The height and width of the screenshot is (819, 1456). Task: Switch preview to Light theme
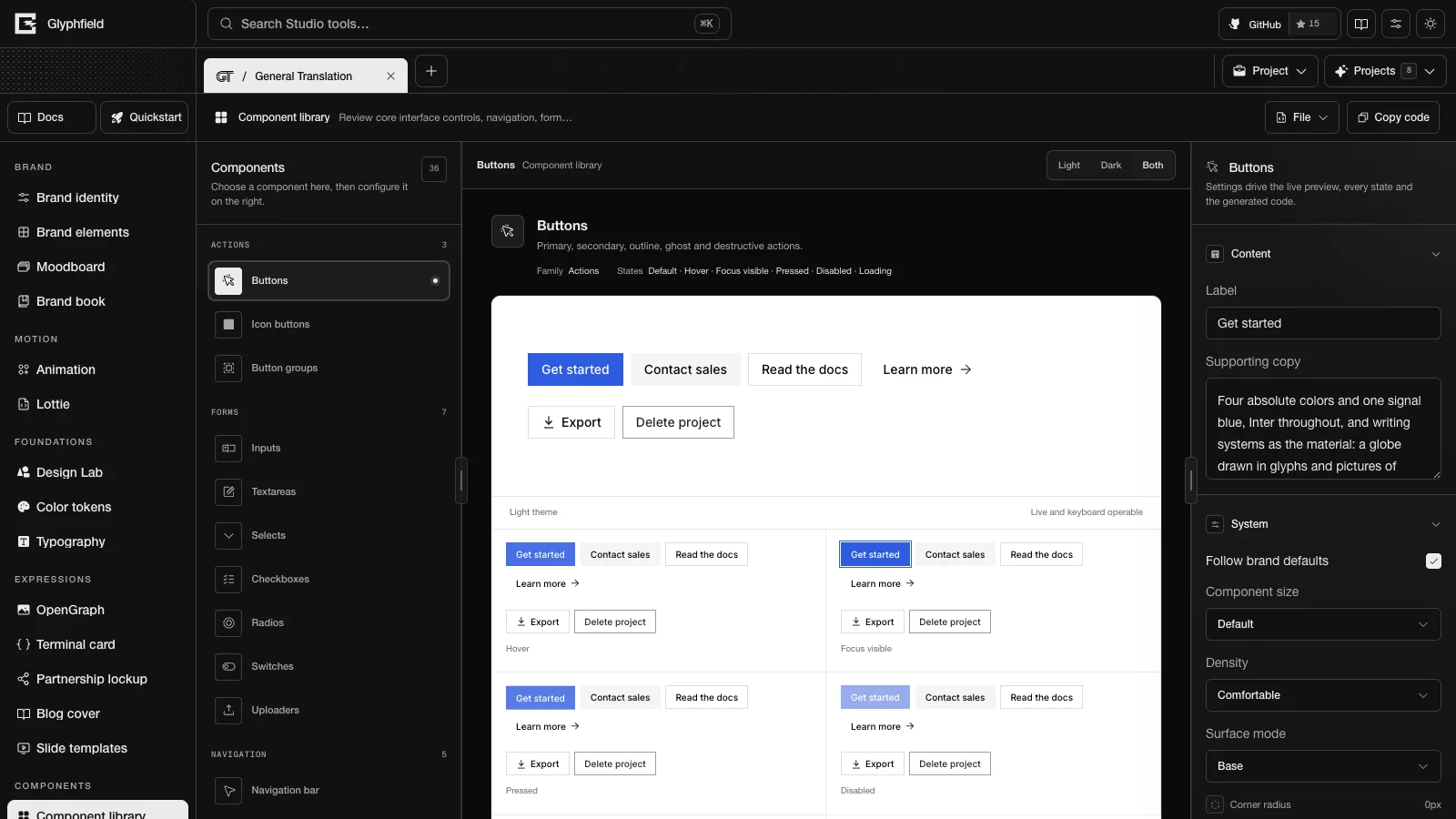click(x=1069, y=165)
